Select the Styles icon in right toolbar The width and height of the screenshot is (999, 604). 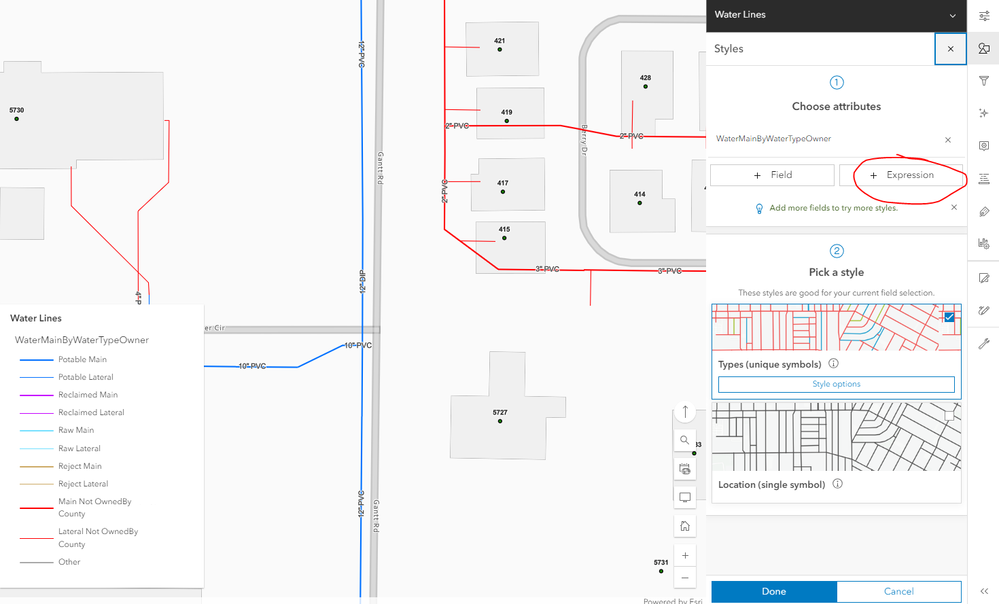(984, 48)
